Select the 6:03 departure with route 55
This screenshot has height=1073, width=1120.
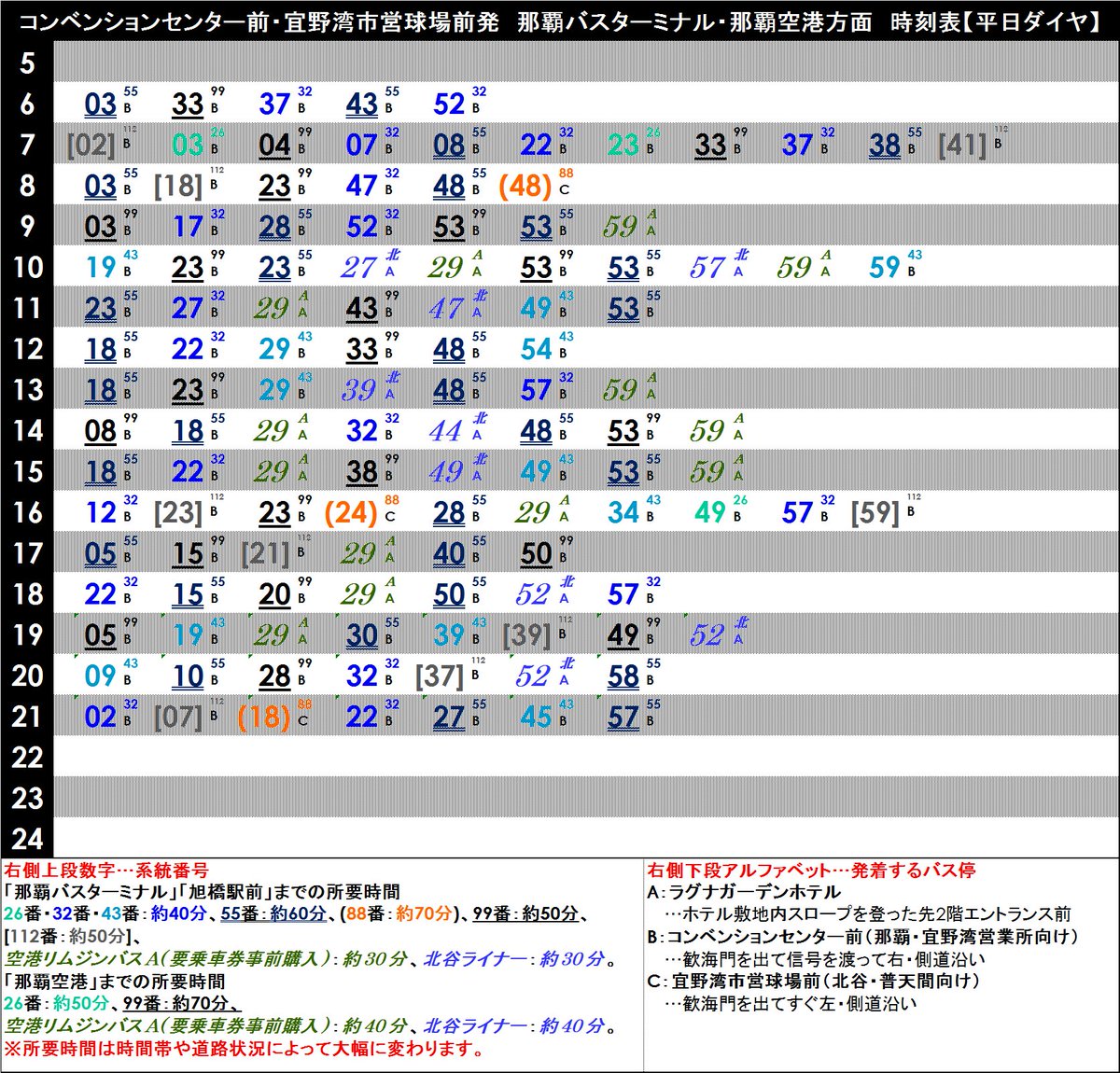coord(99,105)
